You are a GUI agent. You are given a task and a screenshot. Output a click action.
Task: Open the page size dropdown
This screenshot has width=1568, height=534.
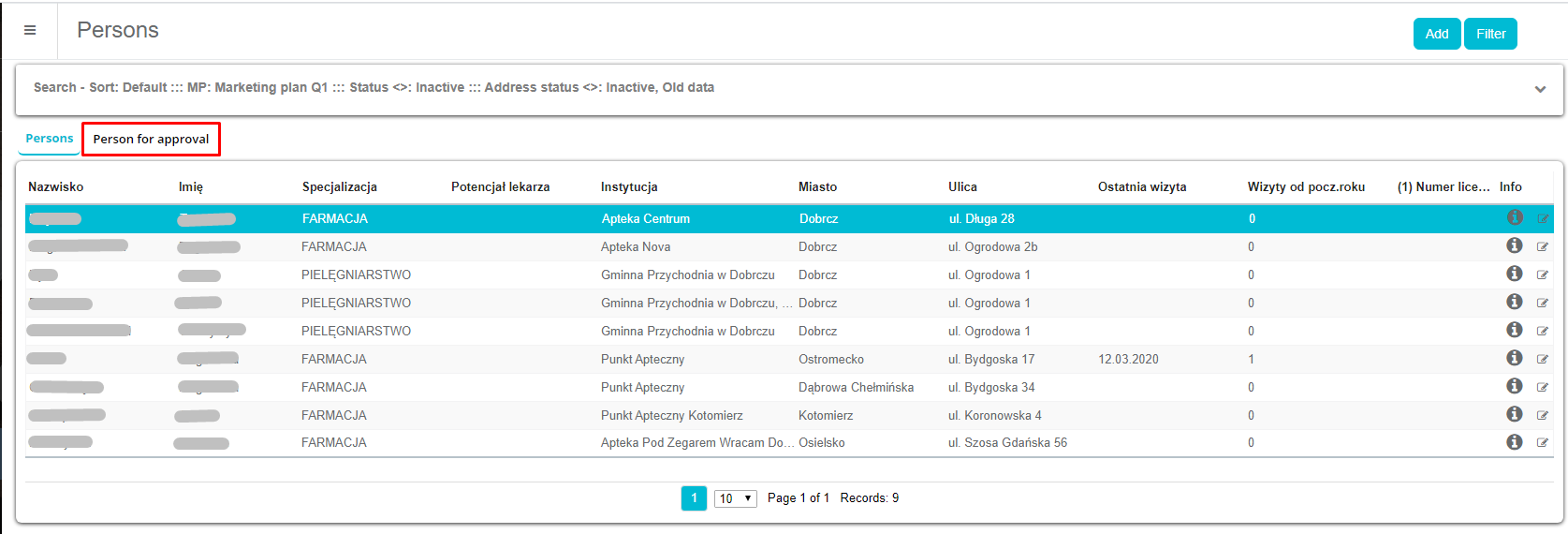(x=735, y=498)
